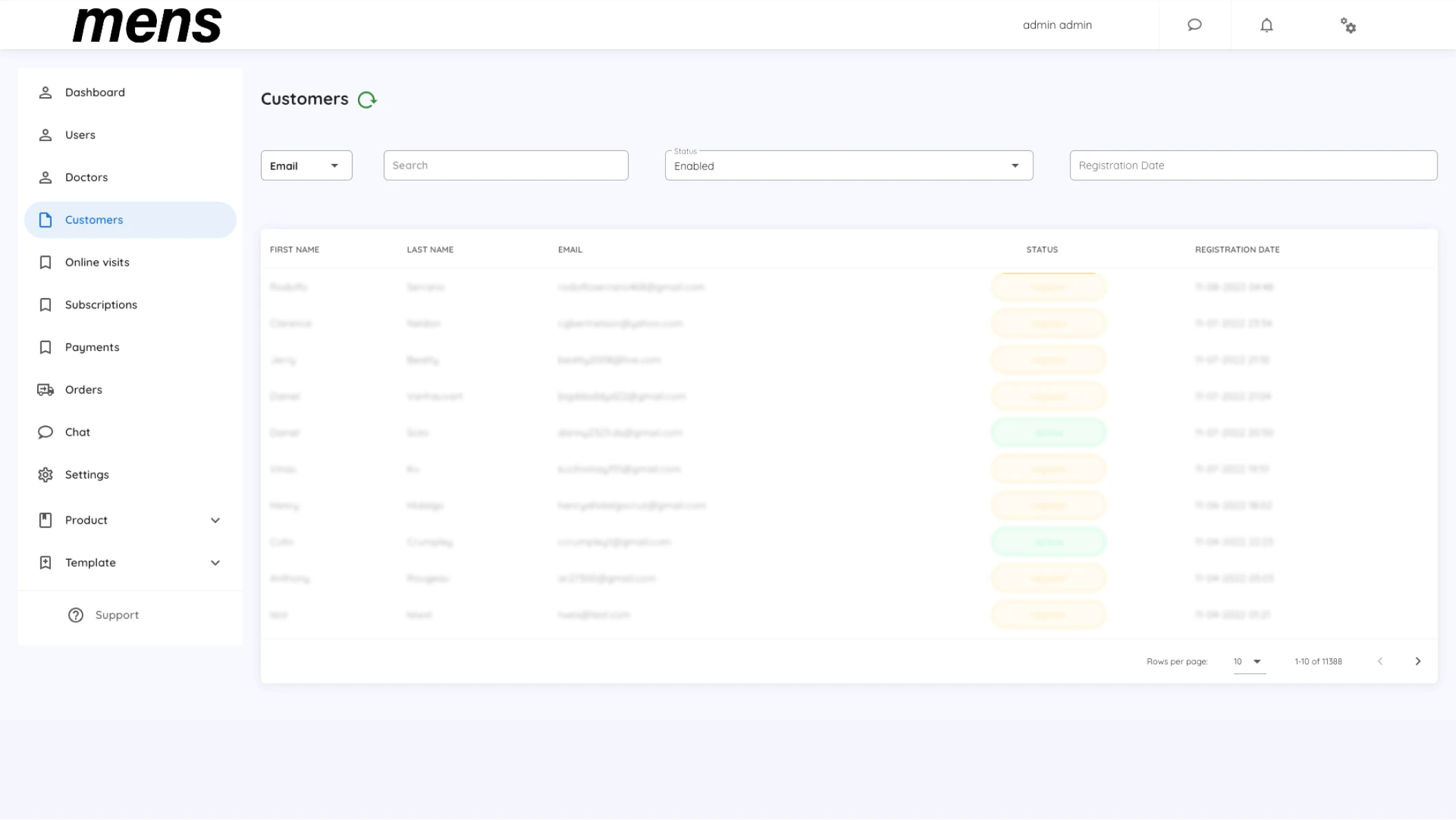Click the Customers document icon
Image resolution: width=1456 pixels, height=820 pixels.
point(45,220)
